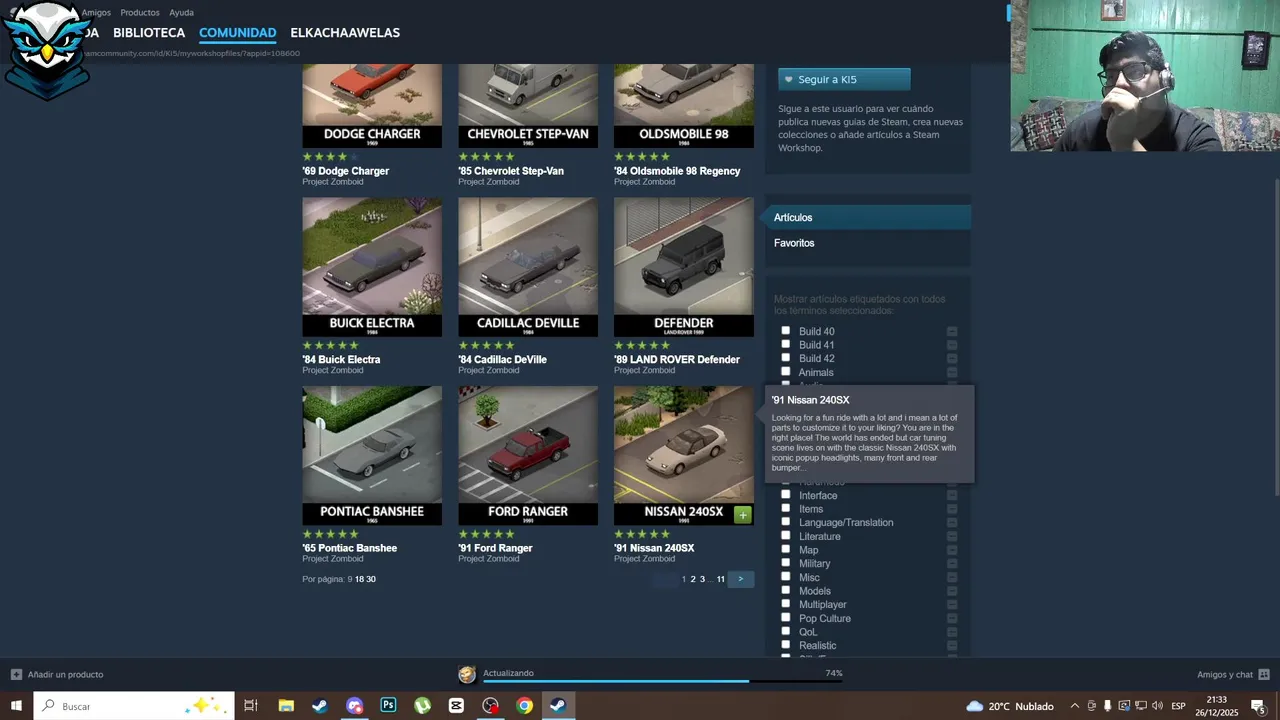This screenshot has width=1280, height=720.
Task: Open the downloading game's avatar icon
Action: tap(467, 674)
